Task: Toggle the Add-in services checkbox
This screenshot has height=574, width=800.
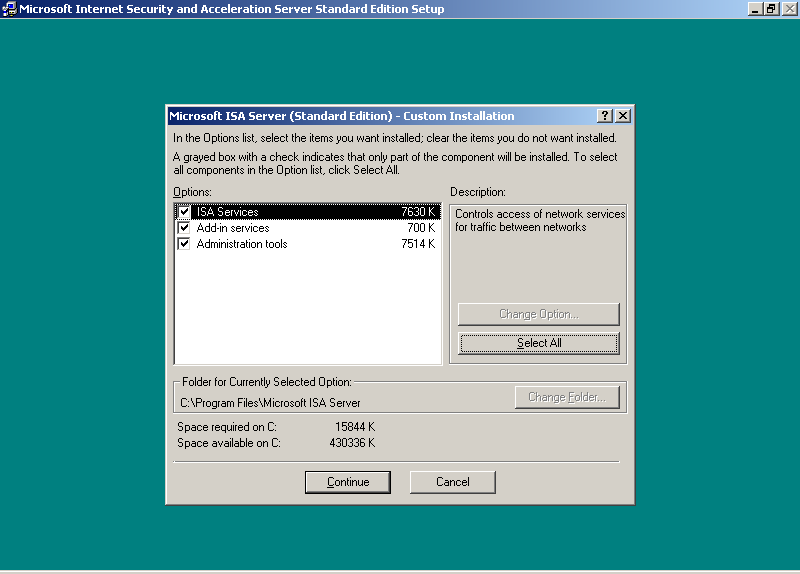Action: (184, 228)
